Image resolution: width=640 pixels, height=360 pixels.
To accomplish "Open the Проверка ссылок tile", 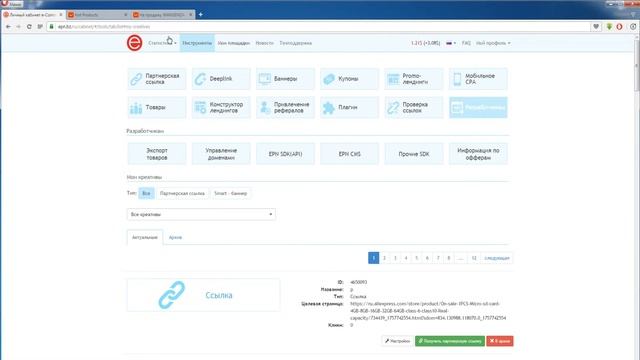I will 413,107.
